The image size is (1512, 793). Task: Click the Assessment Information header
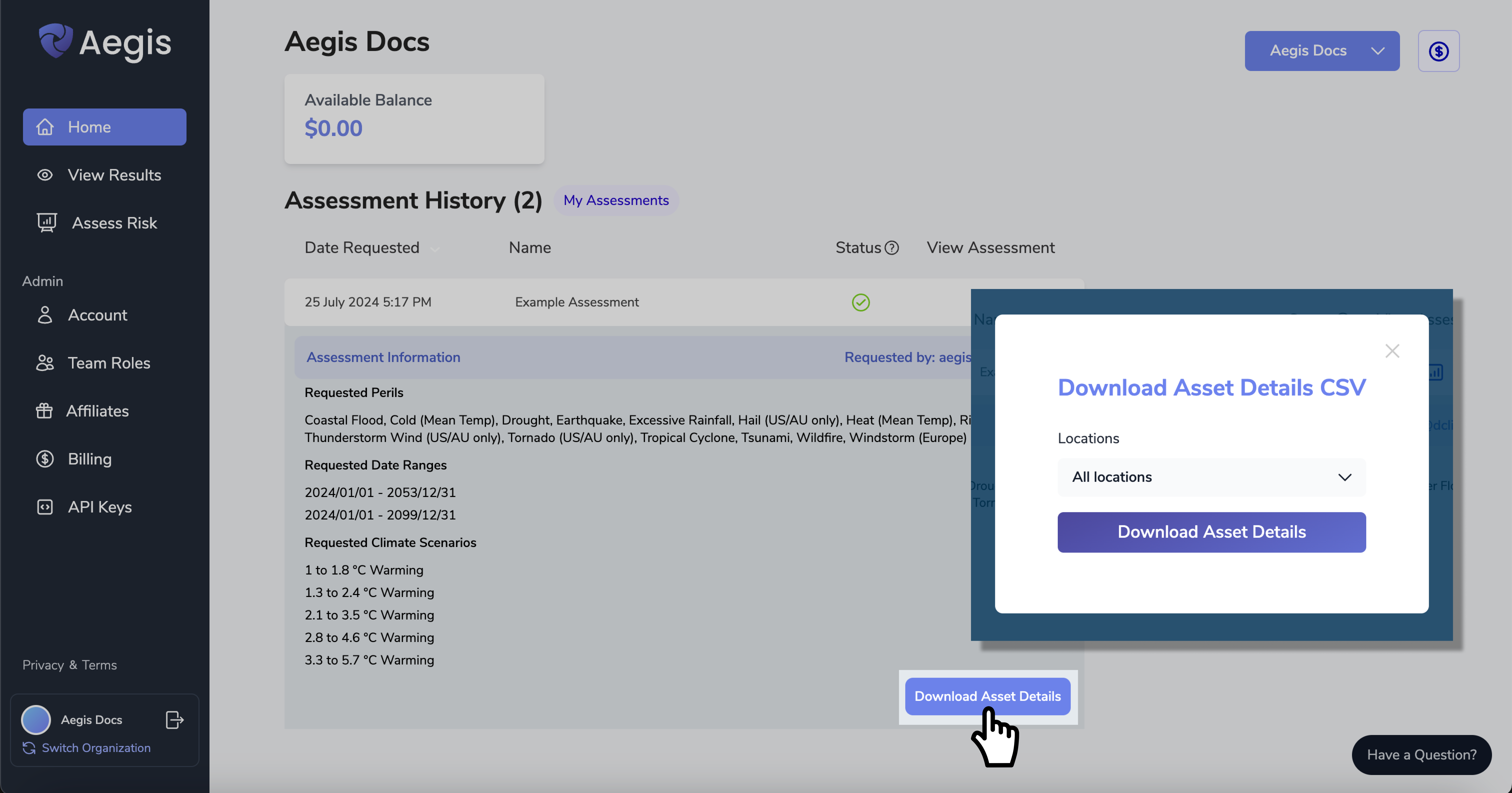click(383, 357)
